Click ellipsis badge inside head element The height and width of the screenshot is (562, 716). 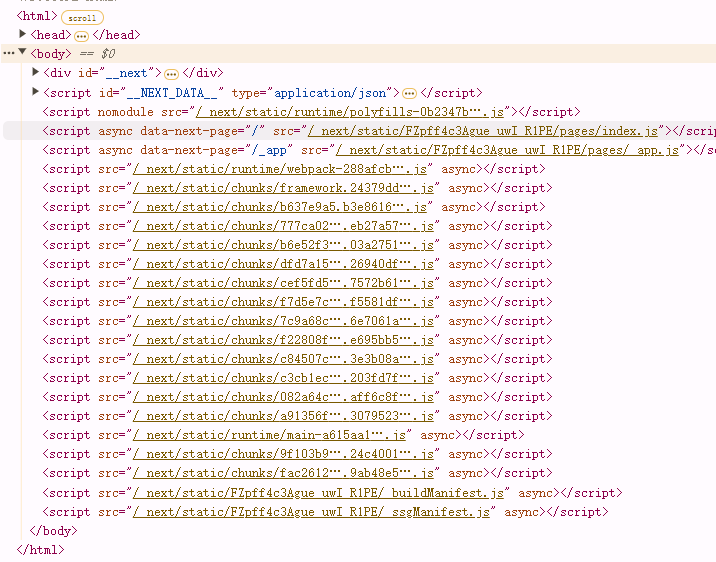point(81,36)
